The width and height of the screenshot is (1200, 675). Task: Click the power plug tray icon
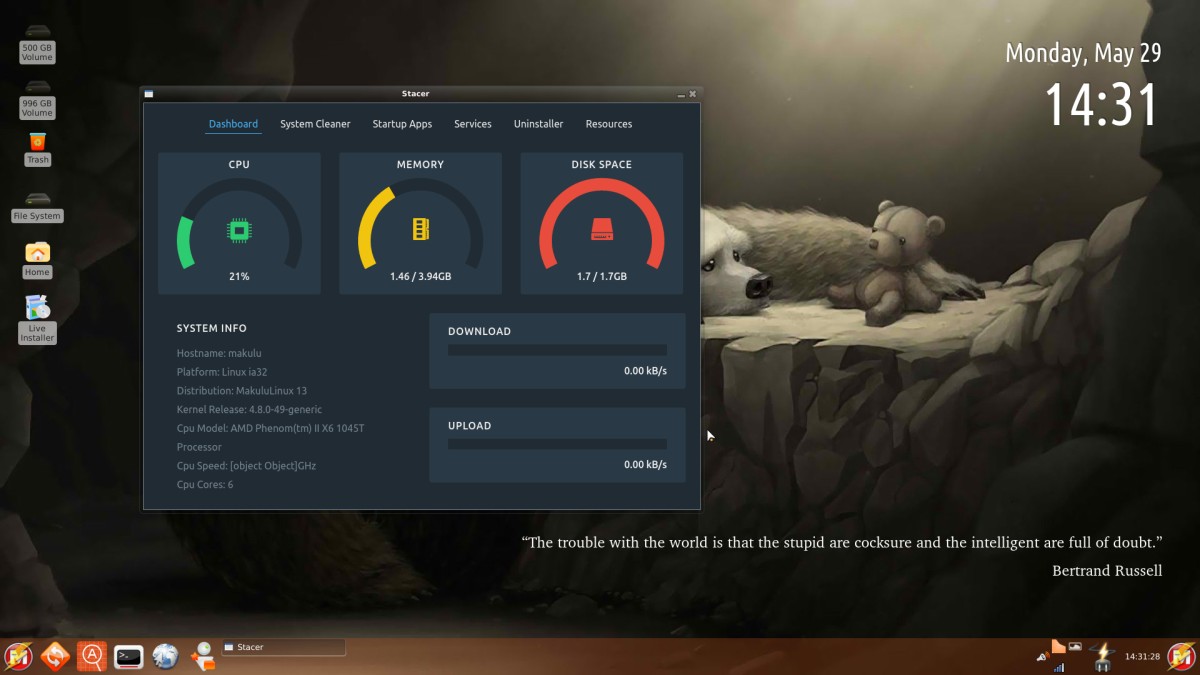tap(1104, 656)
